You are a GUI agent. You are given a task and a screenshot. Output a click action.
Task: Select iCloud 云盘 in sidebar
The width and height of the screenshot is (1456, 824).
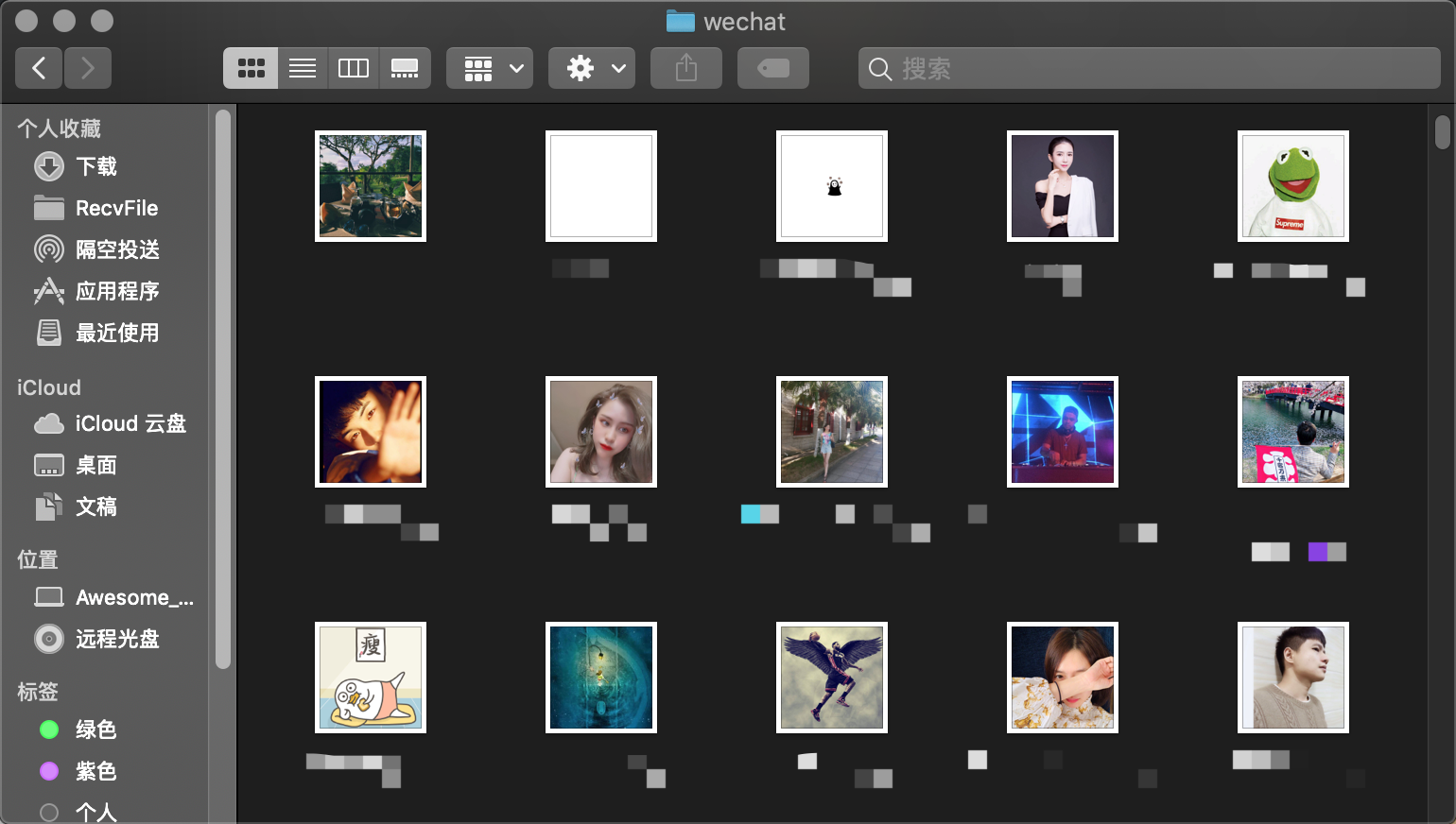(x=130, y=423)
